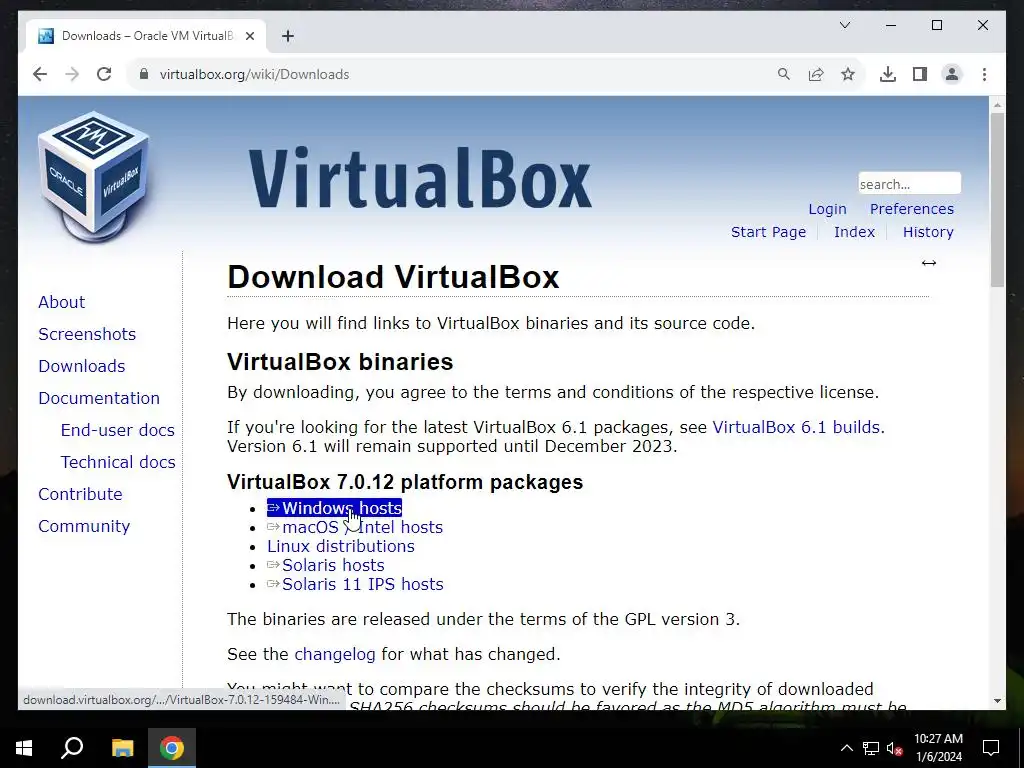
Task: Download macOS / Intel hosts package
Action: (355, 527)
